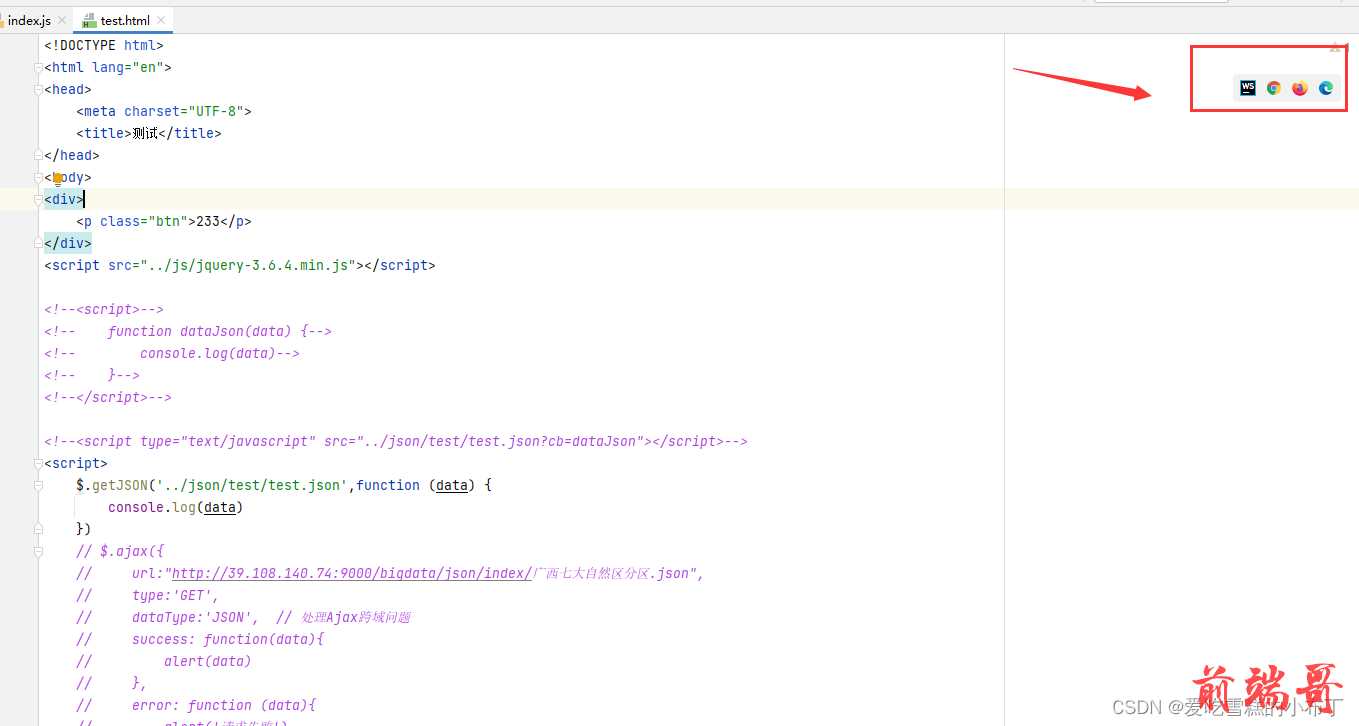Place cursor on the DOCTYPE html line
Viewport: 1359px width, 726px height.
[104, 45]
